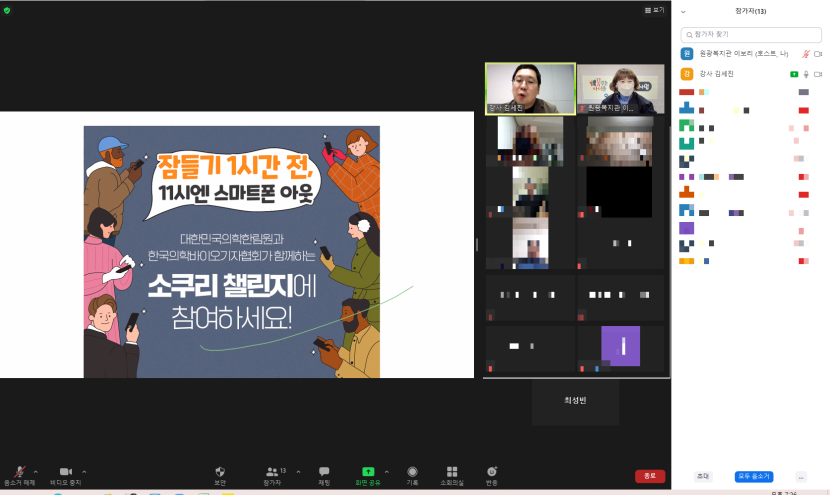Click the 참가자(13) panel title
The width and height of the screenshot is (830, 495).
tap(751, 11)
